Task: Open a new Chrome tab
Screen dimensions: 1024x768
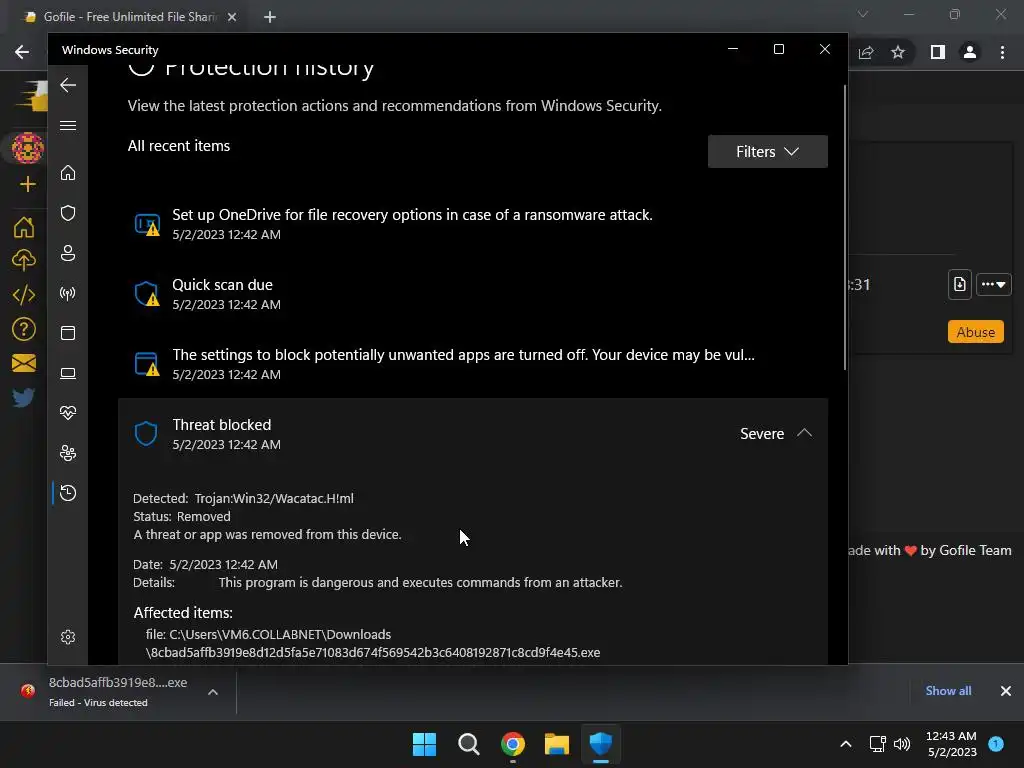Action: point(270,17)
